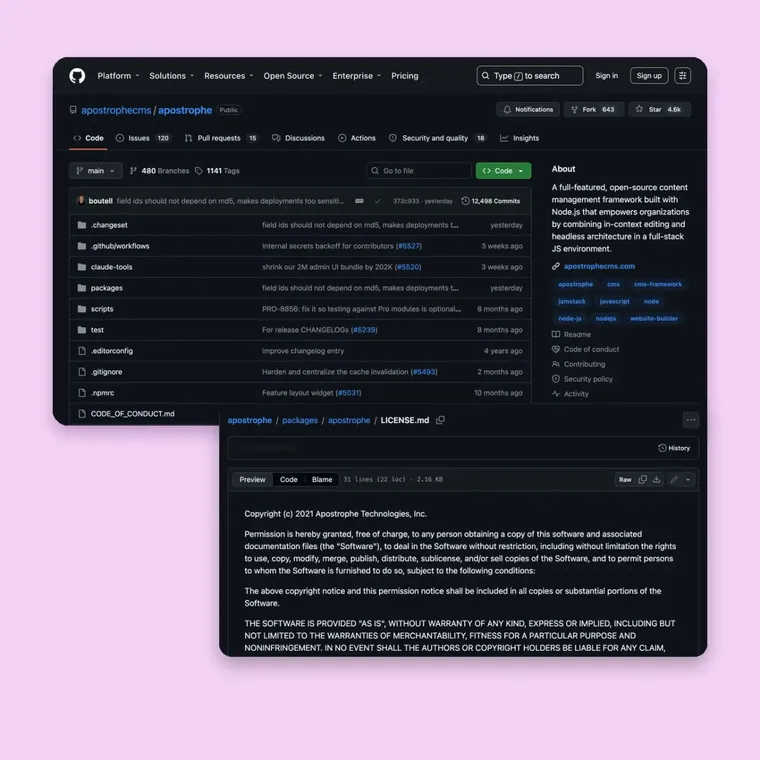Screen dimensions: 760x760
Task: Open the appearance settings icon beside Sign up
Action: coord(682,76)
